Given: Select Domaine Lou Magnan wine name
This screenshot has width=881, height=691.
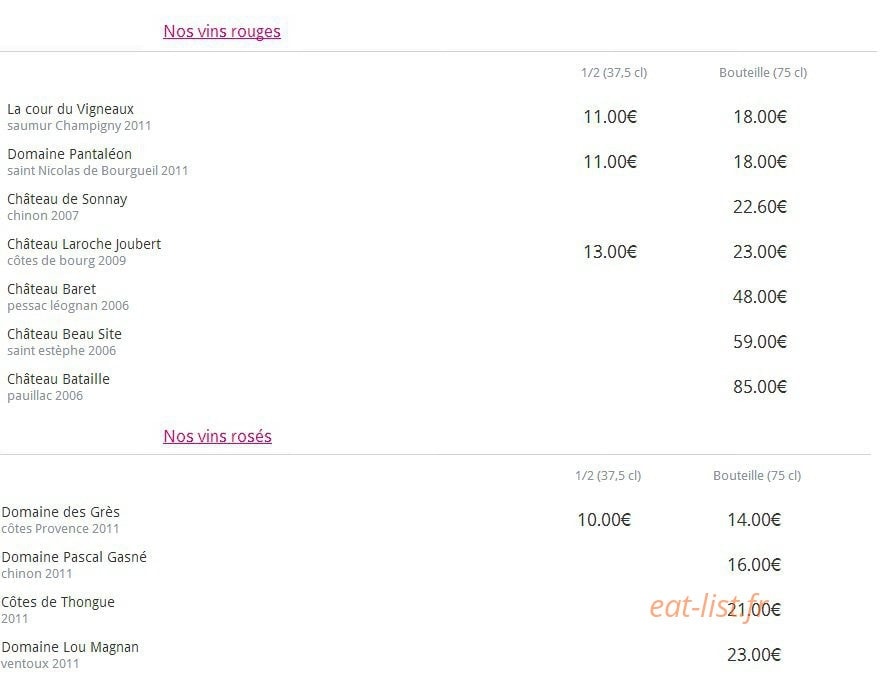Looking at the screenshot, I should click(x=70, y=647).
